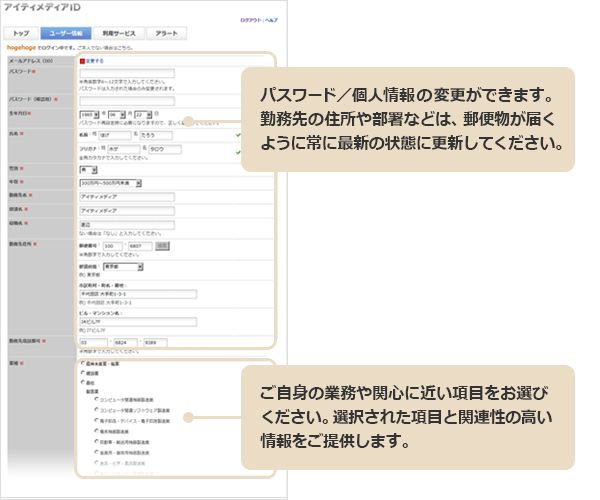Select the アラート tab

[166, 33]
